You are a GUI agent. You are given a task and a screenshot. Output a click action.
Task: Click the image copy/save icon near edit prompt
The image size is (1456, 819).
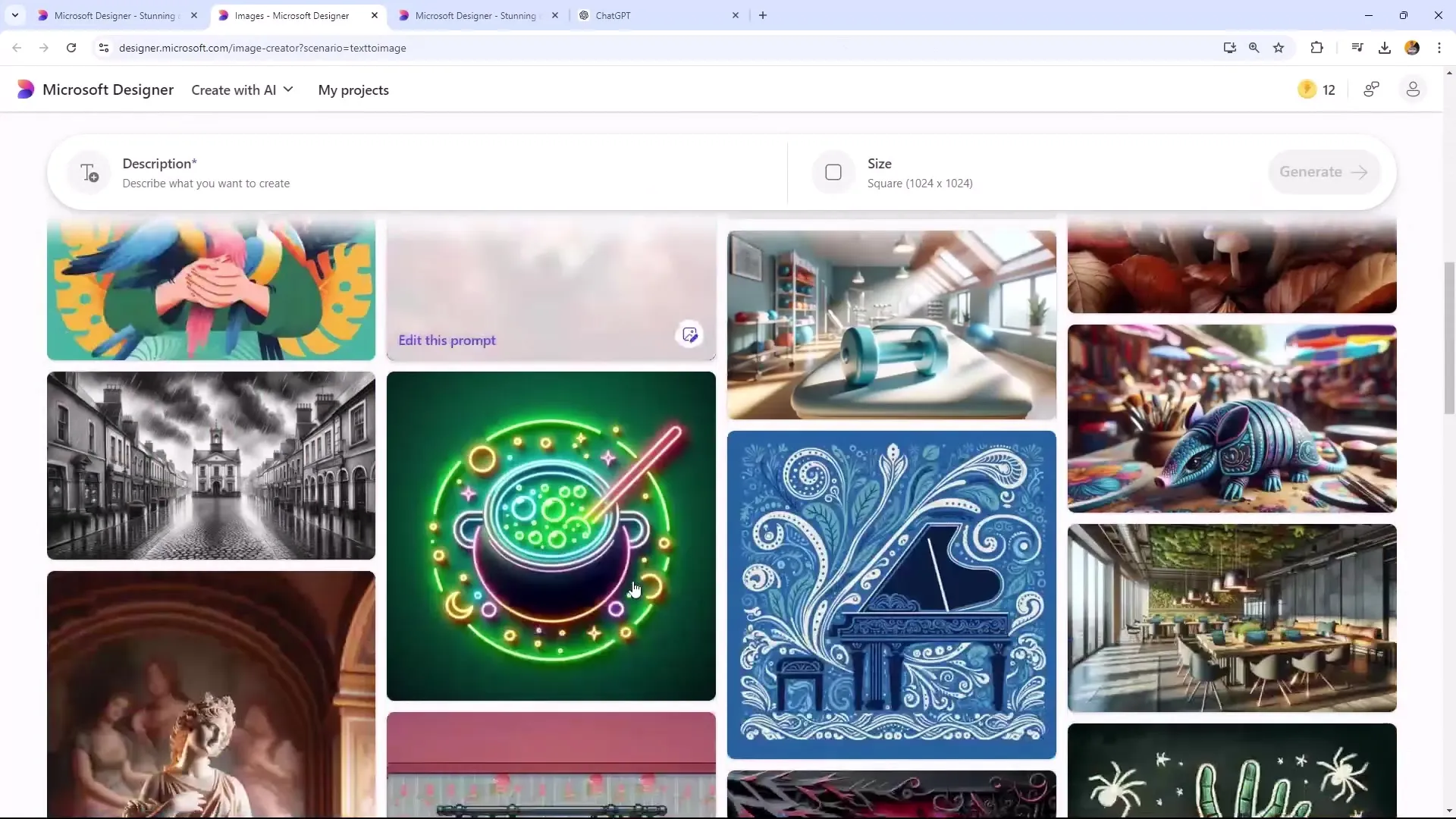pos(690,334)
